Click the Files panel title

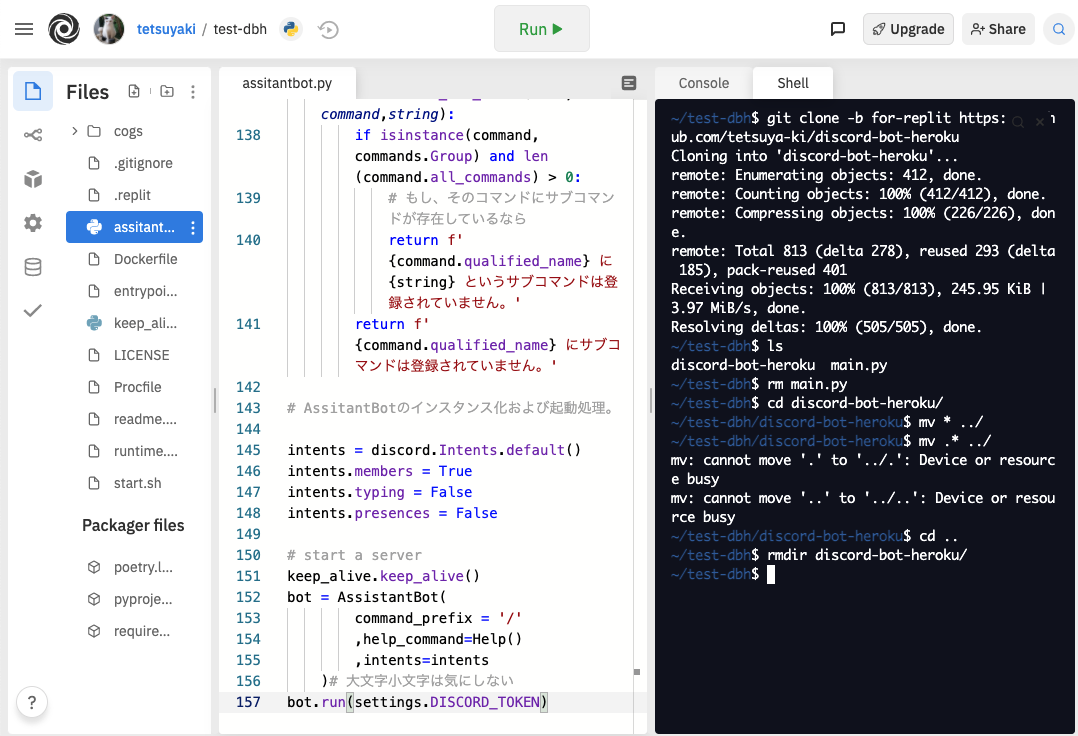point(87,91)
